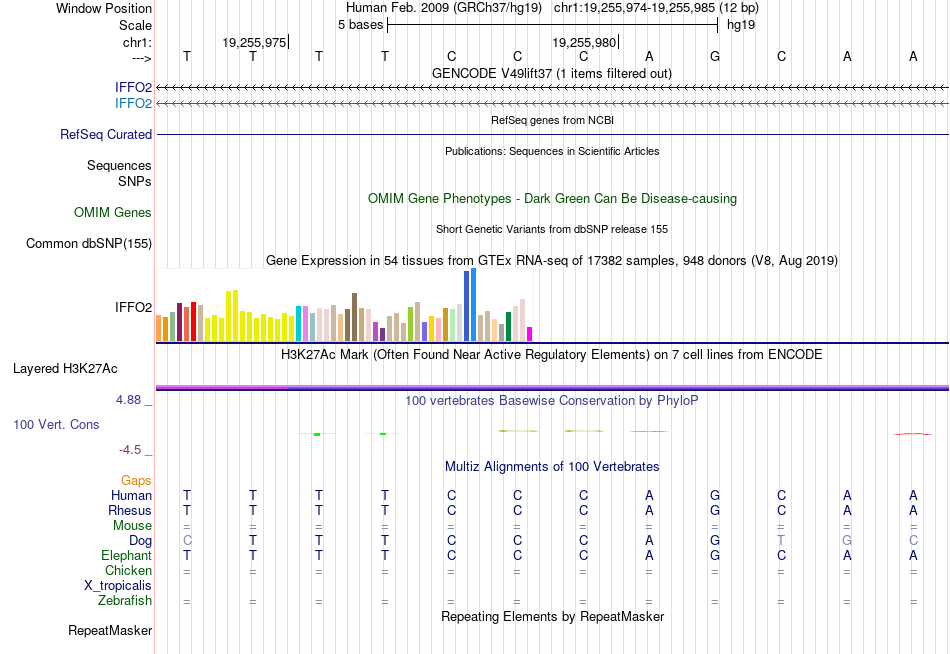Select the Rhesus species row label
This screenshot has height=654, width=950.
tap(130, 511)
